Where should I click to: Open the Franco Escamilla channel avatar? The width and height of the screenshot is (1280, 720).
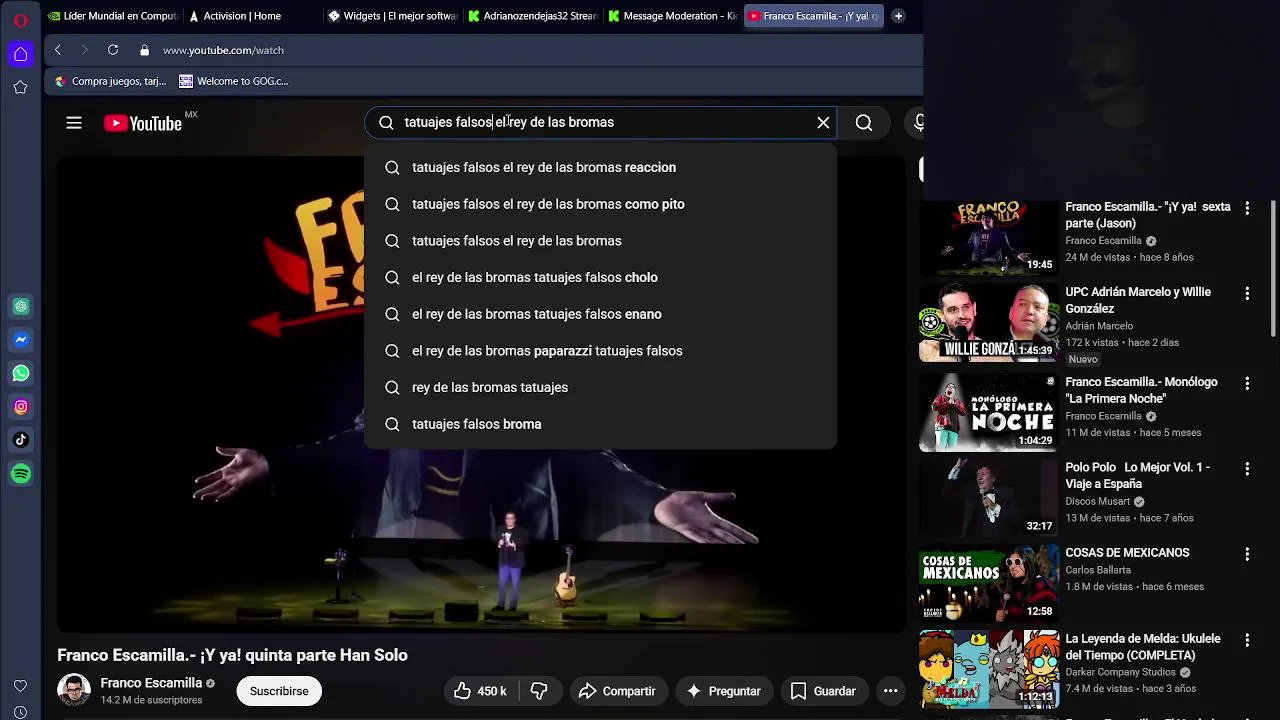click(x=74, y=690)
